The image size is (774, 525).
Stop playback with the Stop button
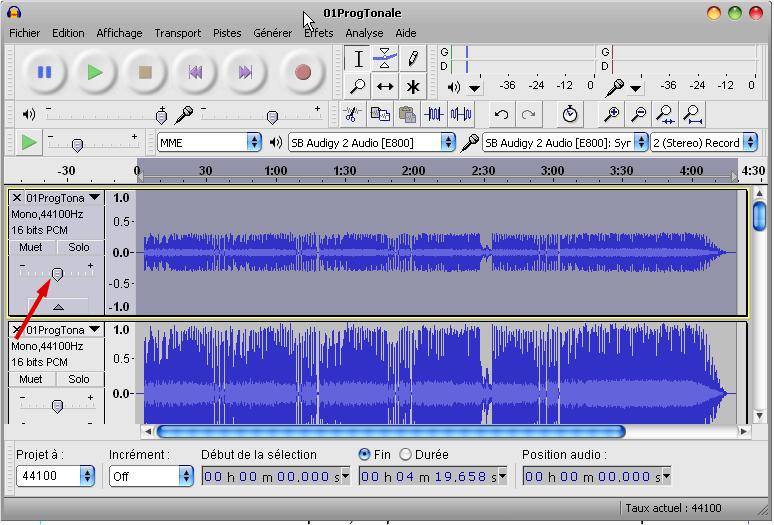coord(145,73)
